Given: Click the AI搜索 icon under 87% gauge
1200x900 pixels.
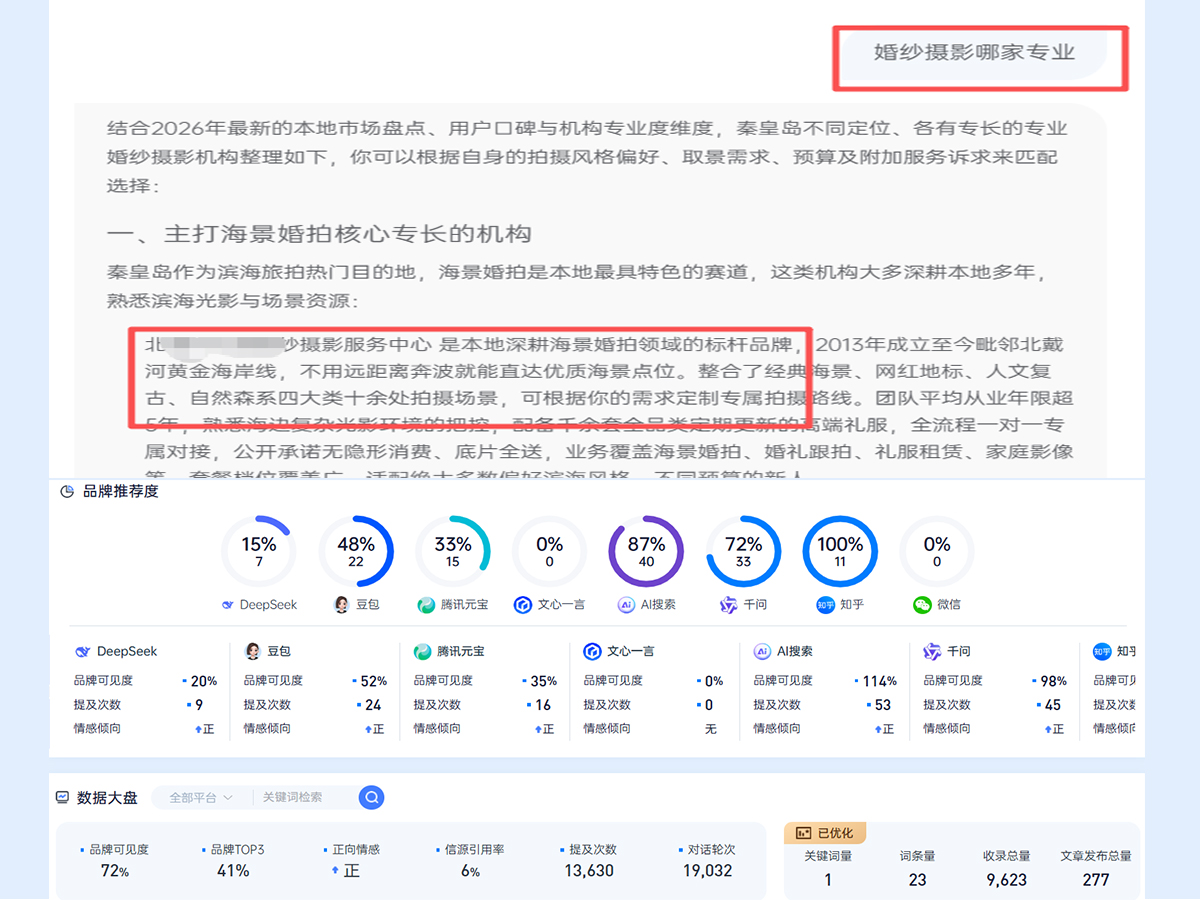Looking at the screenshot, I should [x=626, y=605].
